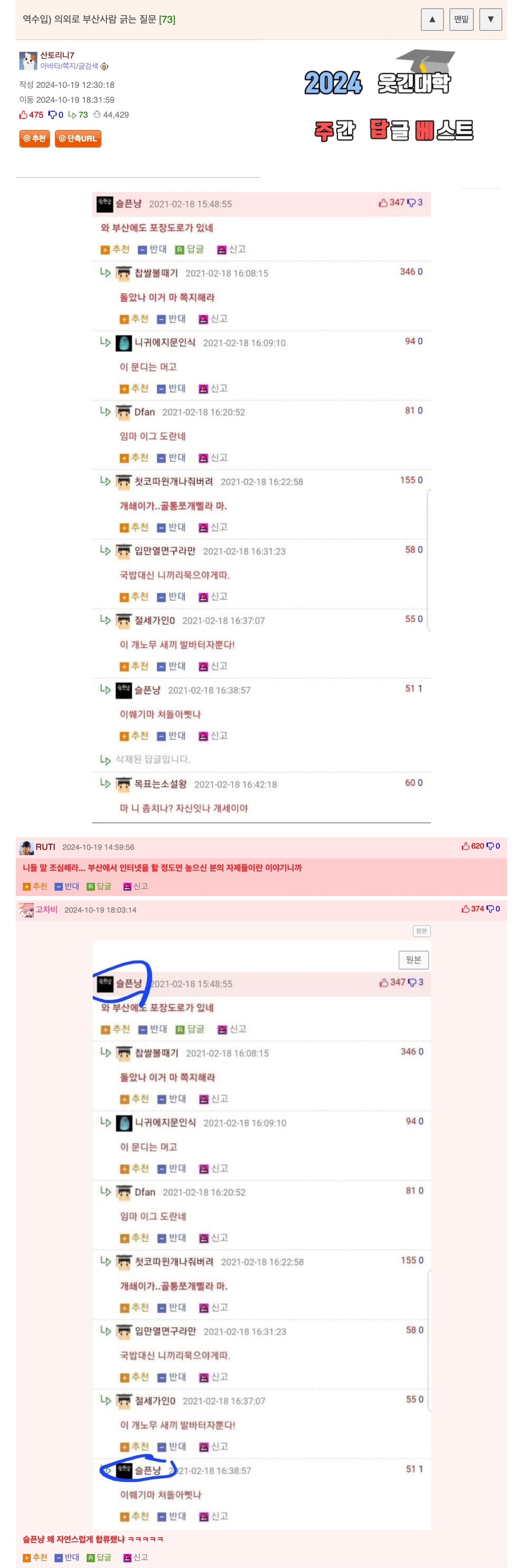Jump to the next post with the down arrow

coord(490,19)
